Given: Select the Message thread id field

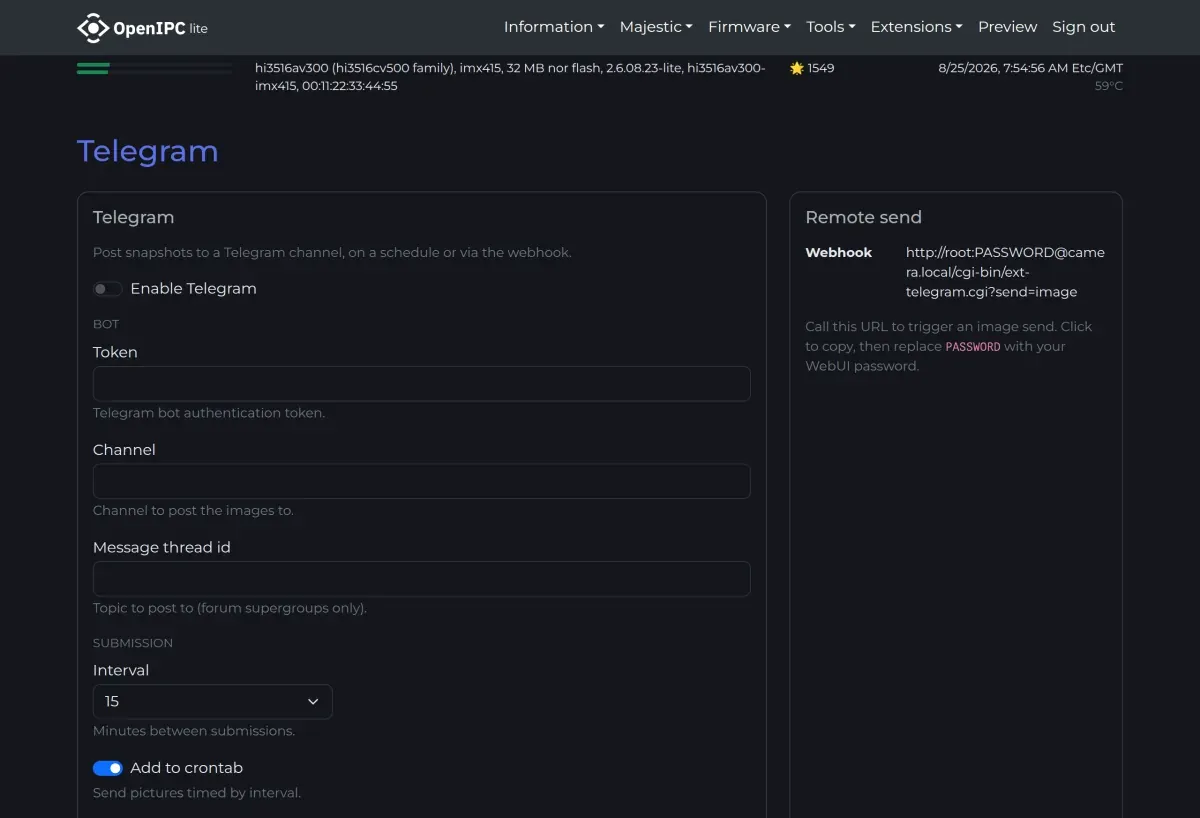Looking at the screenshot, I should (422, 579).
